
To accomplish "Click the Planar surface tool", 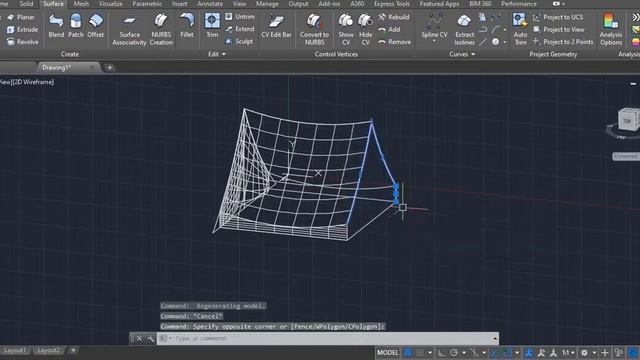I will (21, 17).
